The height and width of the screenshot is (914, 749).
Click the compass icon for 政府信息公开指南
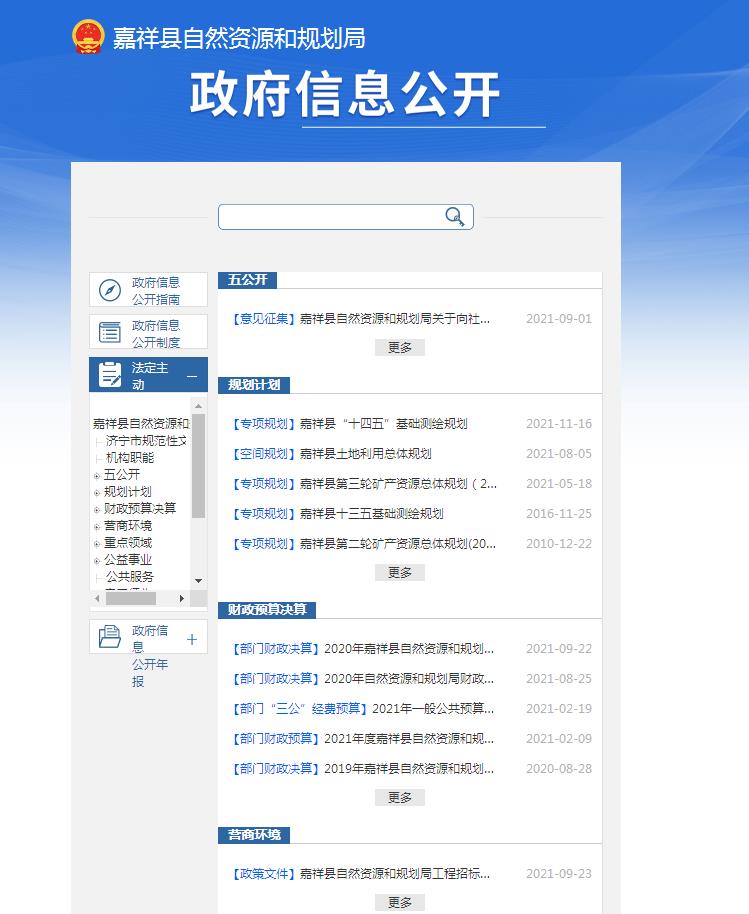[x=110, y=290]
